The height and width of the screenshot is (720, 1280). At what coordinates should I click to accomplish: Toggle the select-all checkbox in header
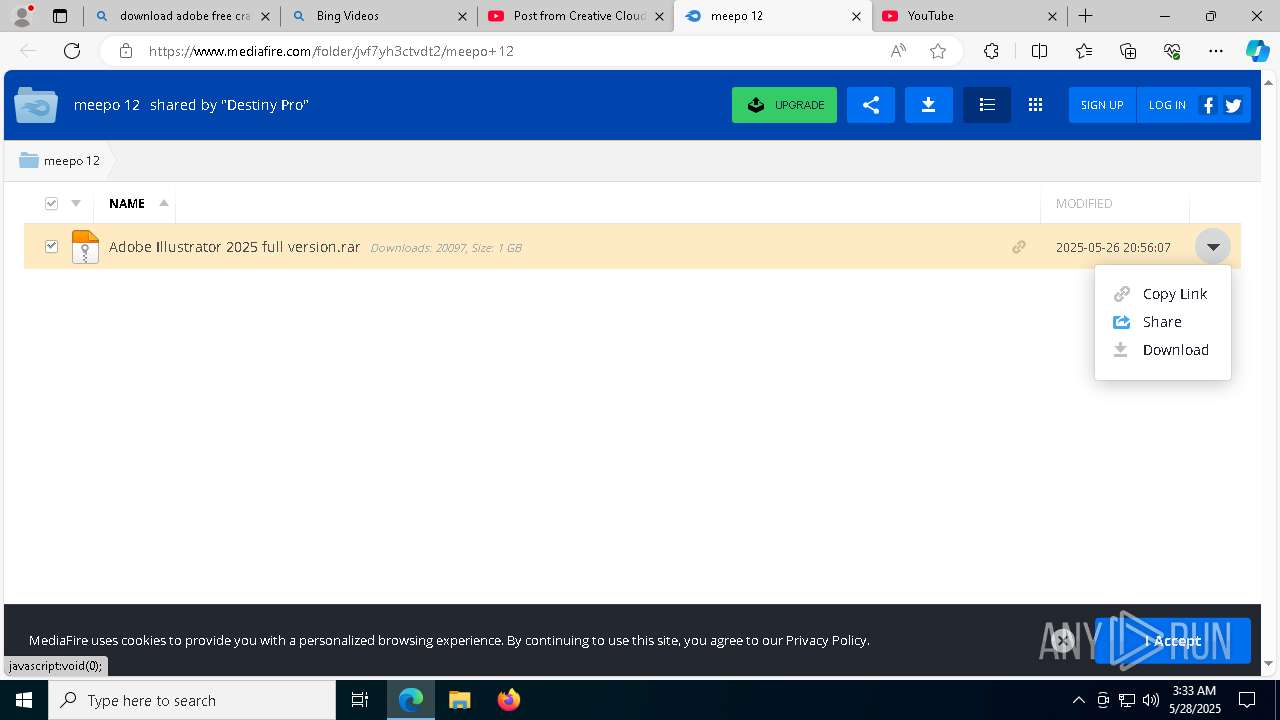point(52,204)
